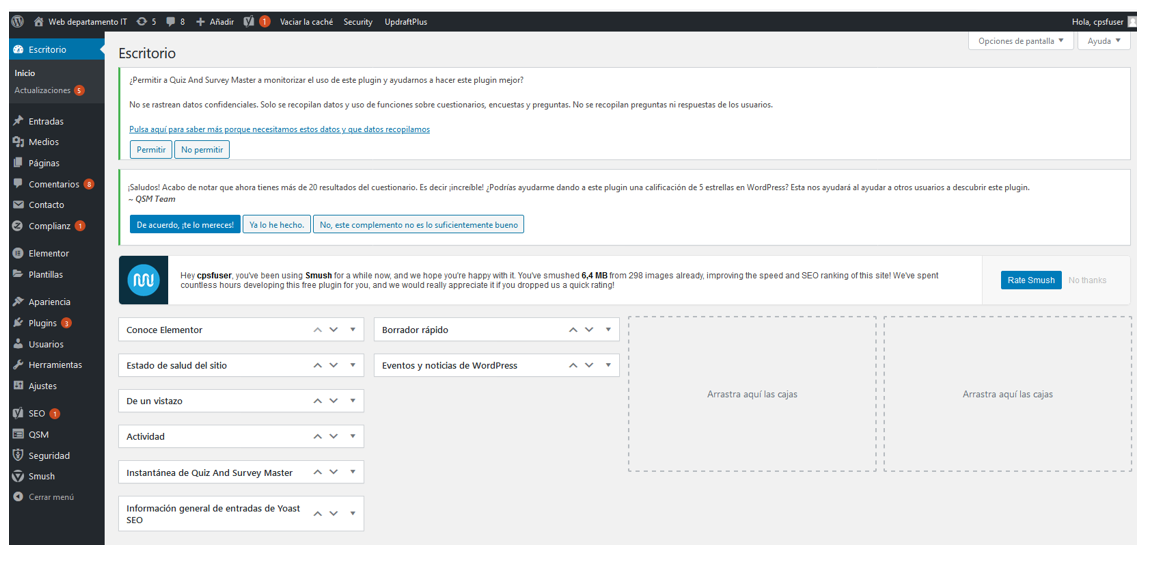Screen dimensions: 1152x567
Task: Click the Plugins plug icon
Action: pyautogui.click(x=19, y=323)
